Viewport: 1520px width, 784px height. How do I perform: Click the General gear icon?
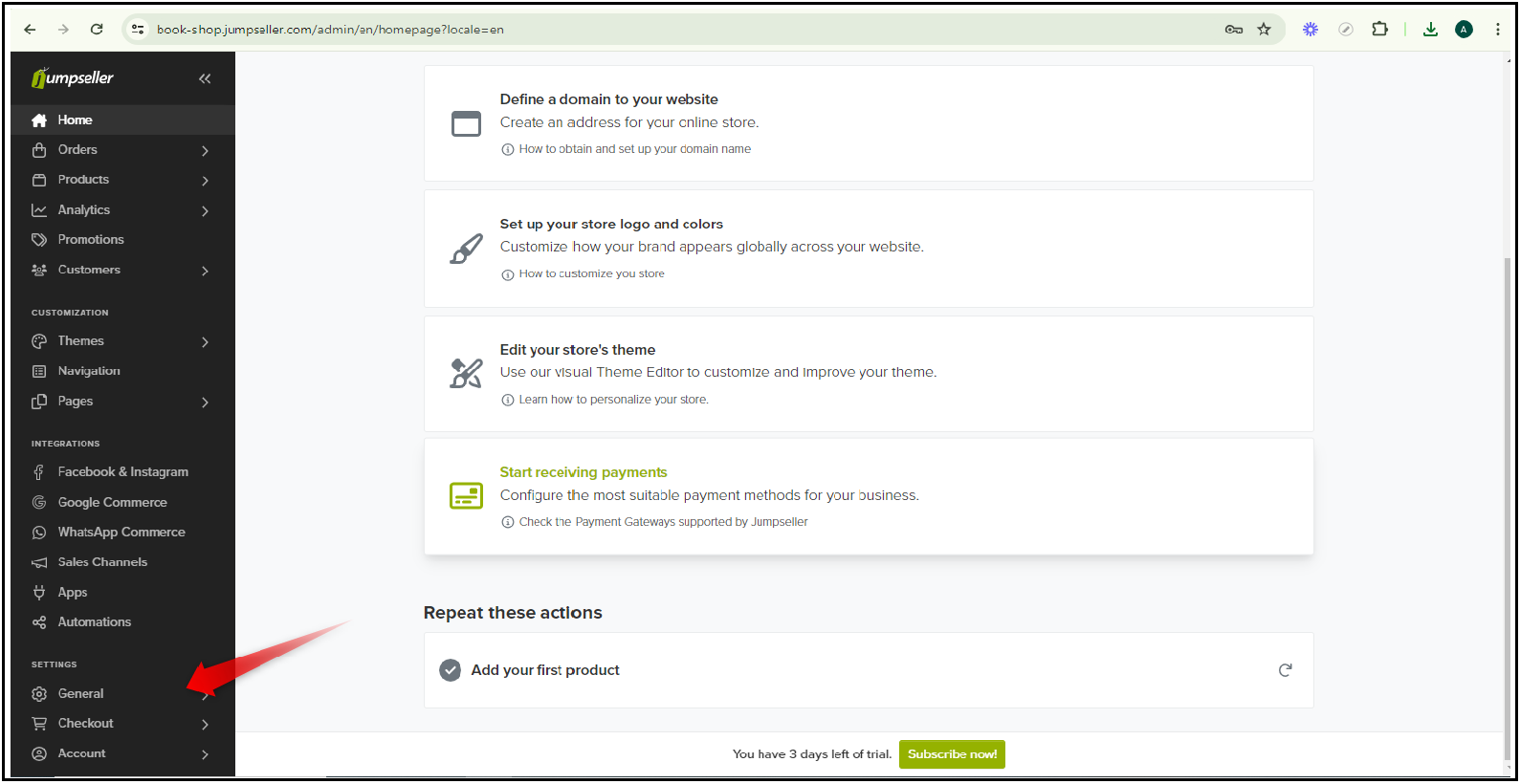pyautogui.click(x=39, y=694)
